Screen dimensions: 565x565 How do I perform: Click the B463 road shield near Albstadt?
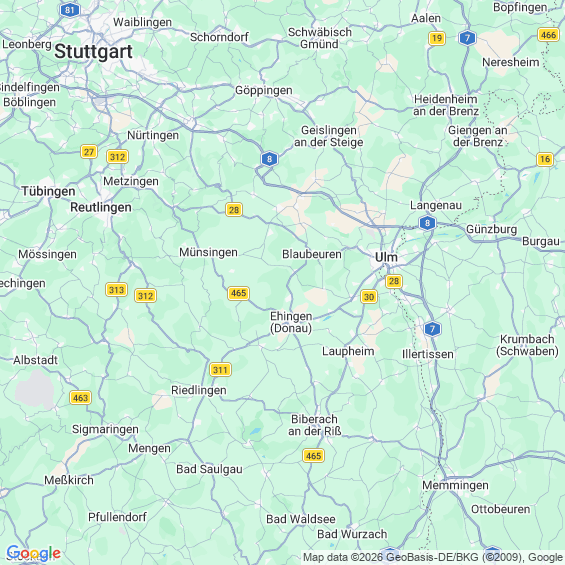tap(80, 398)
